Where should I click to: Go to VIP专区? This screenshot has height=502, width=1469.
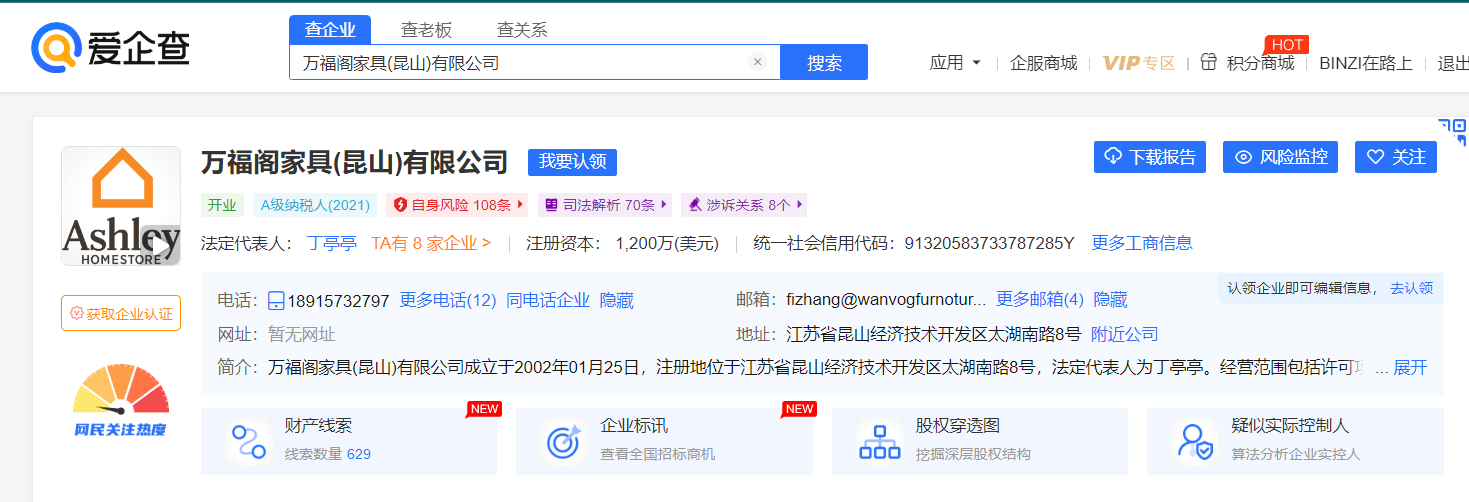(x=1139, y=63)
